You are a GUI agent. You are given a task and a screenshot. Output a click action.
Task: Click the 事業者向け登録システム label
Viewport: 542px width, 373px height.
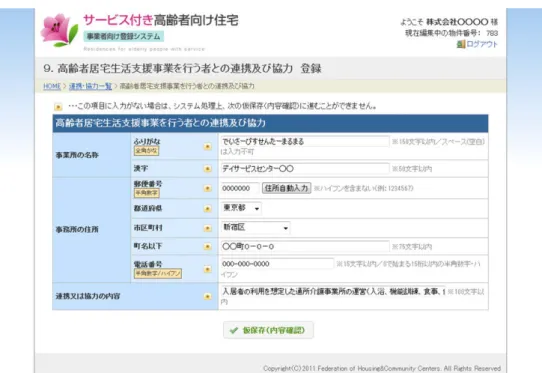[123, 36]
